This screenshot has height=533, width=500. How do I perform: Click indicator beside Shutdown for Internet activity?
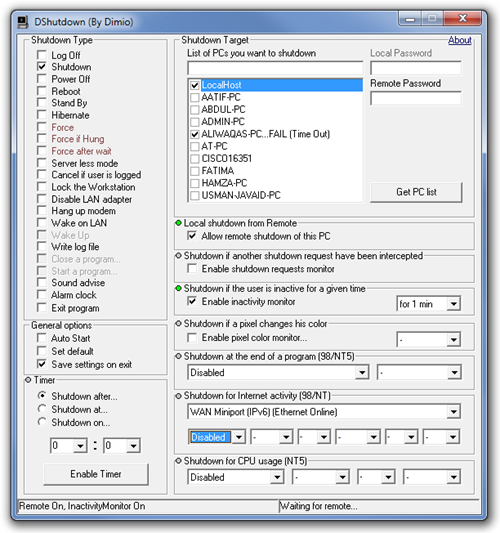pyautogui.click(x=178, y=396)
